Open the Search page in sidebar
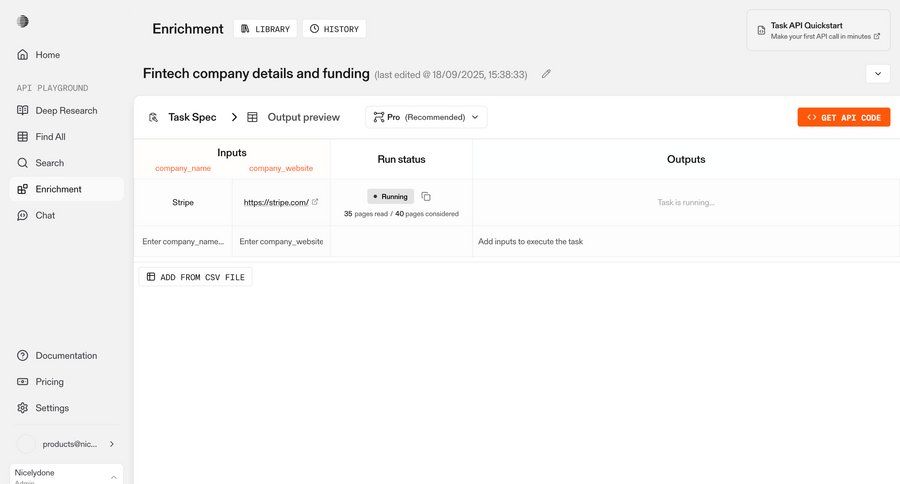The image size is (900, 484). click(x=49, y=163)
